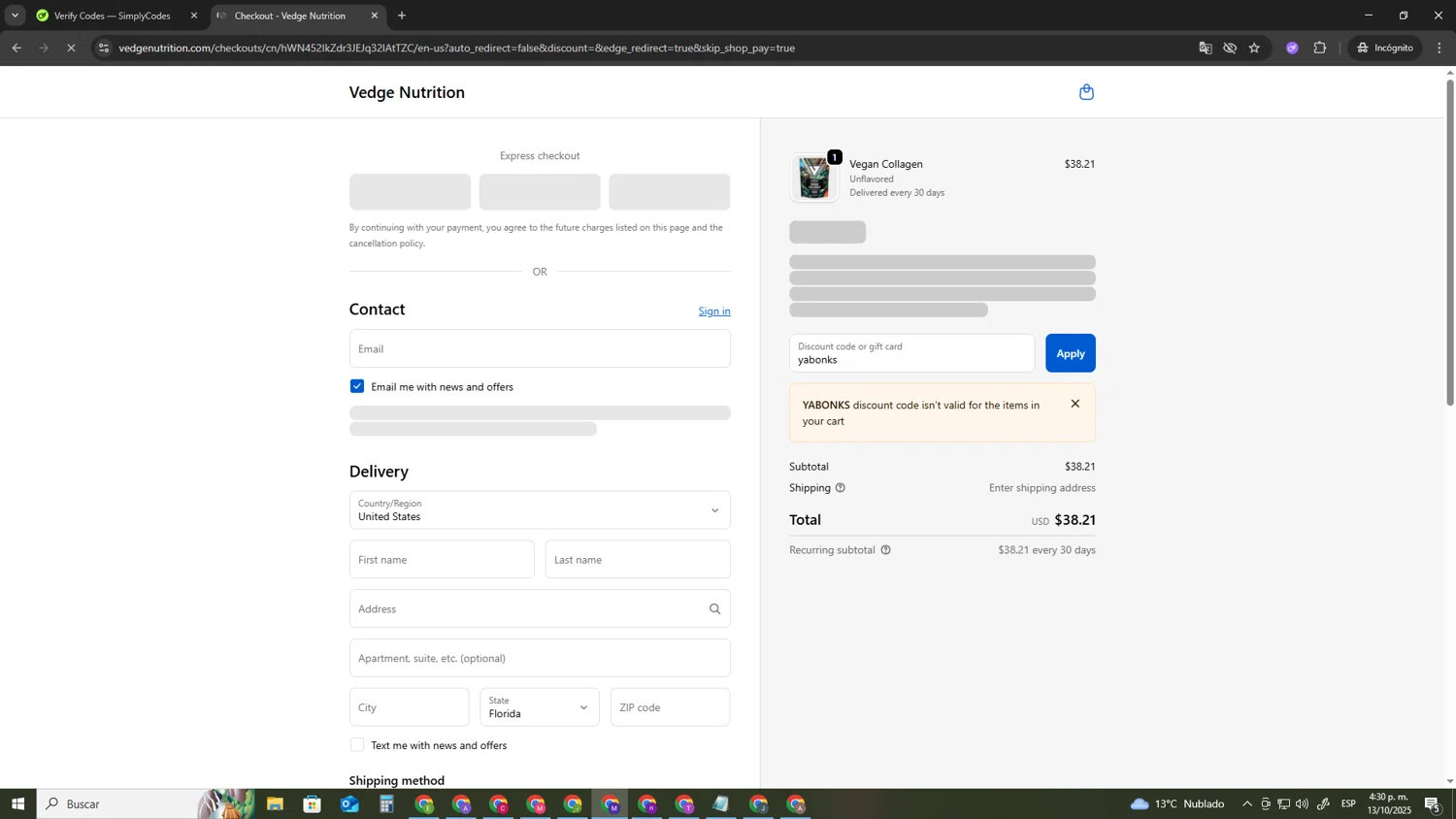Open the tab search dropdown arrow
The height and width of the screenshot is (819, 1456).
tap(15, 16)
